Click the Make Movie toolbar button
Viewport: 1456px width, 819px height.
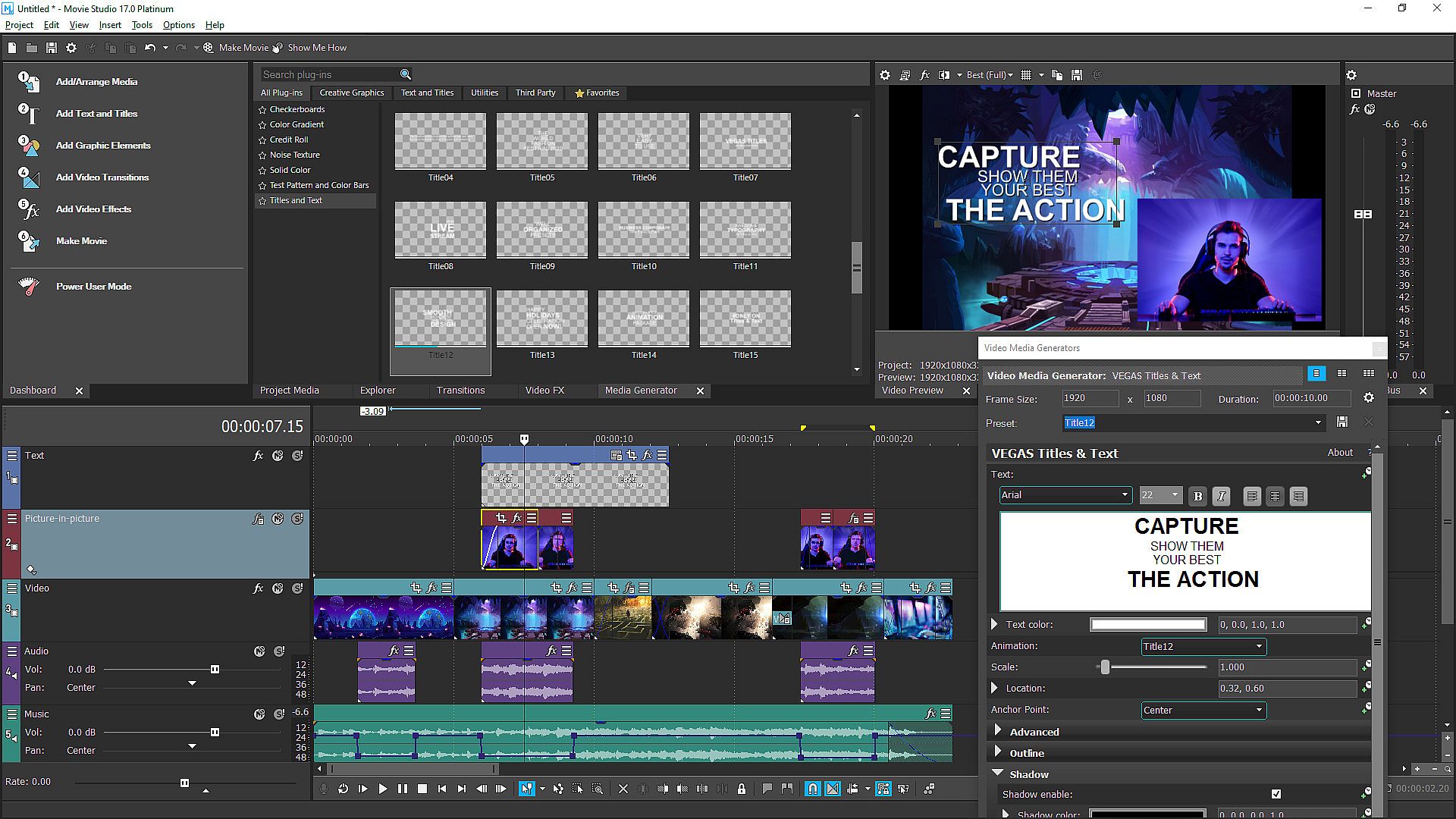(236, 48)
